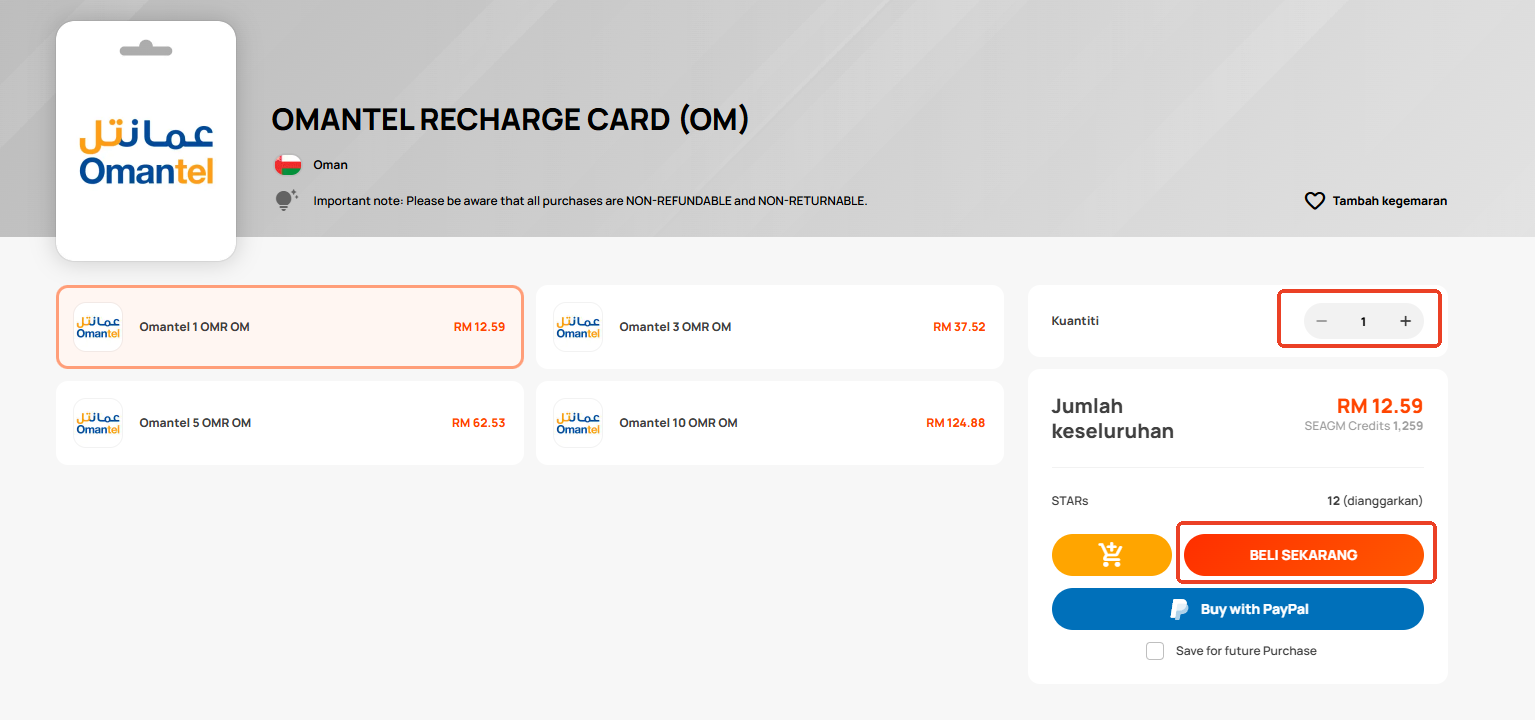Screen dimensions: 1535x720
Task: Click the add-to-cart icon button
Action: pos(1111,555)
